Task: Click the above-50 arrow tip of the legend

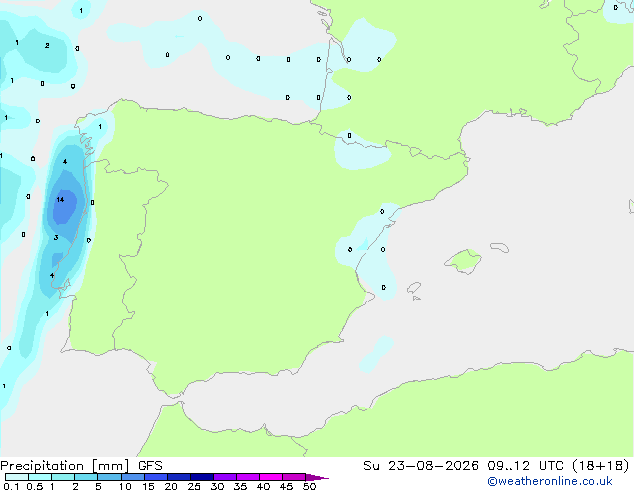Action: (x=317, y=477)
